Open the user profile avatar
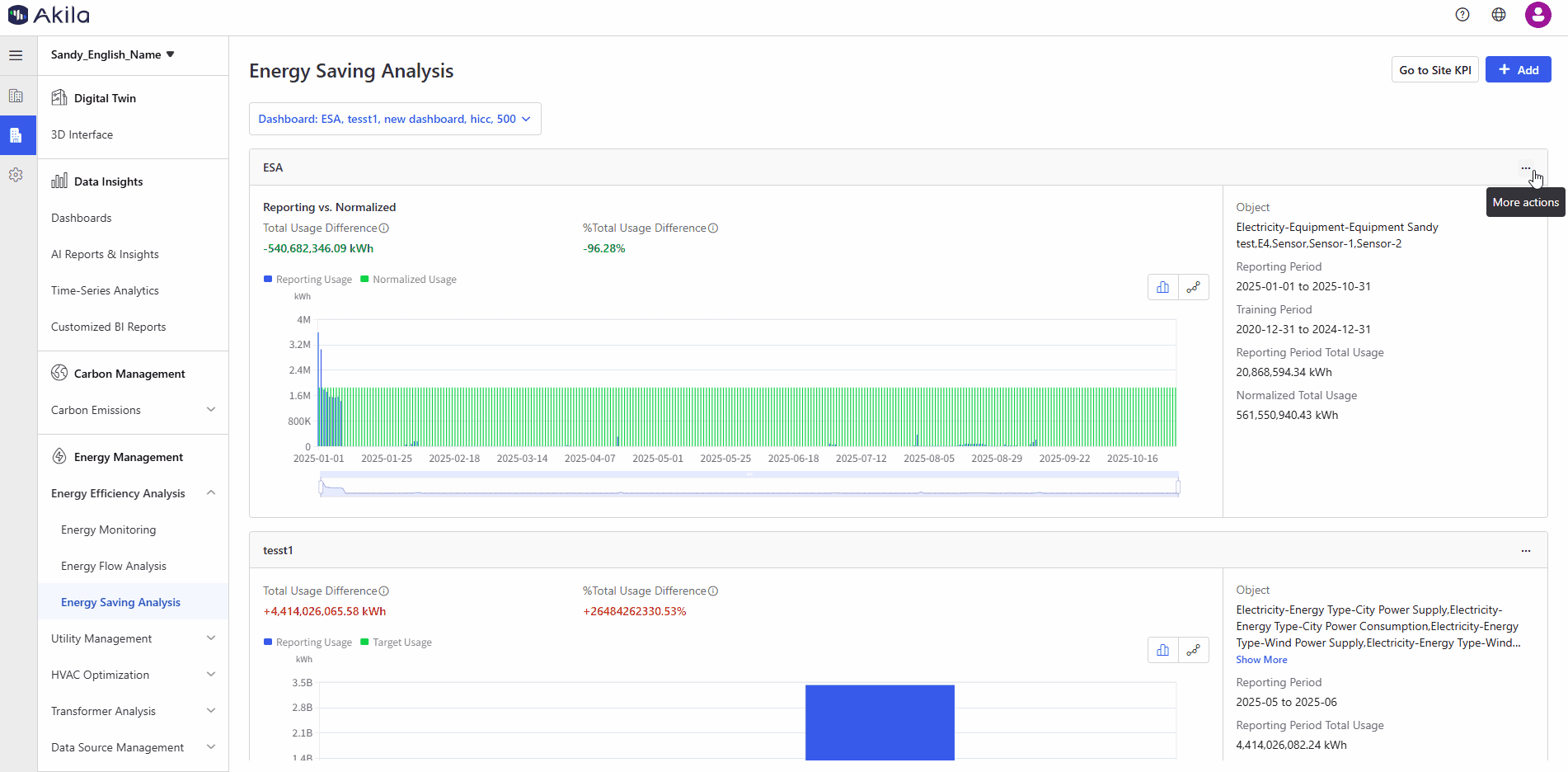The image size is (1568, 772). click(x=1537, y=15)
